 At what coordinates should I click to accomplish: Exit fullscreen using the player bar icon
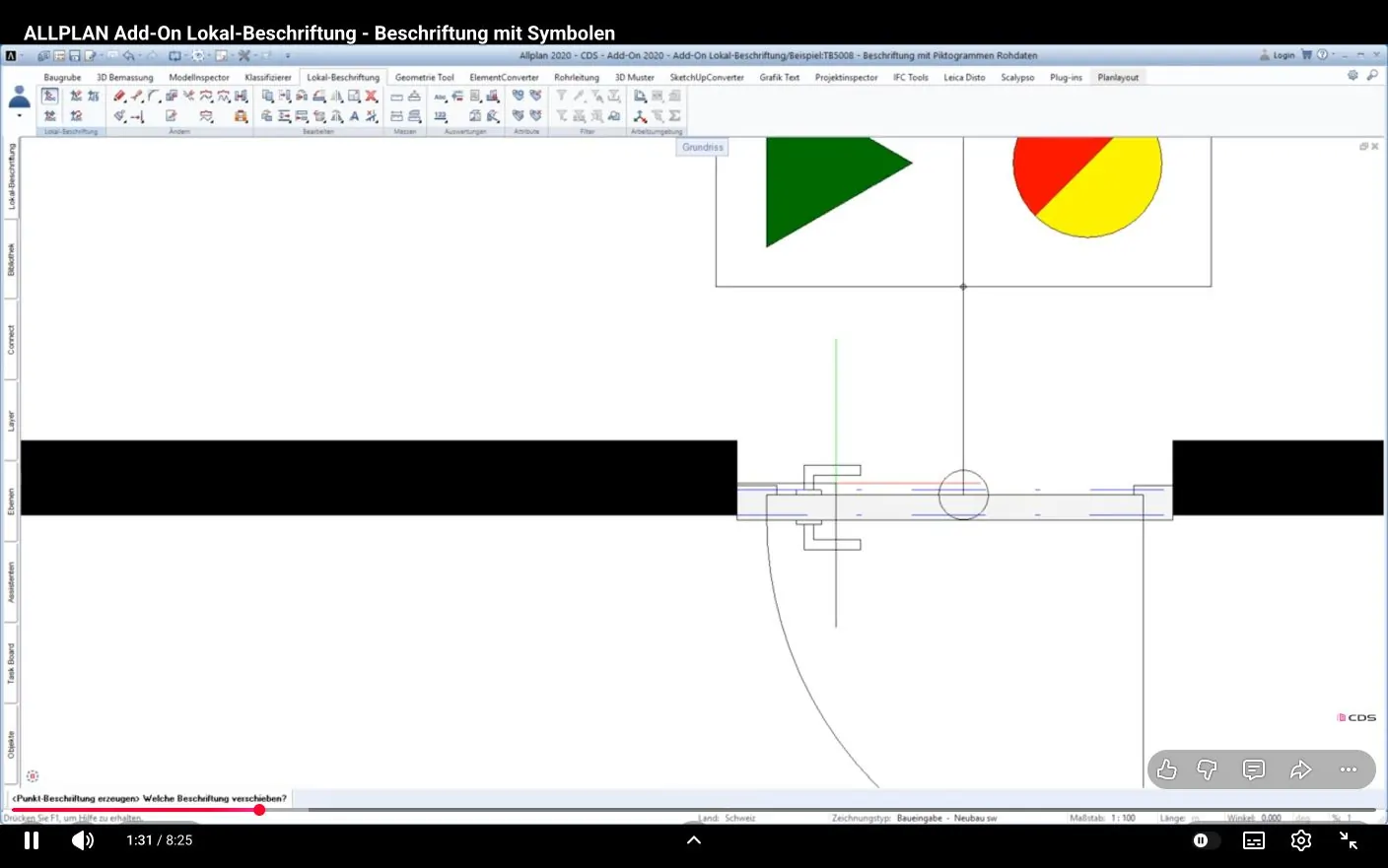pos(1349,840)
